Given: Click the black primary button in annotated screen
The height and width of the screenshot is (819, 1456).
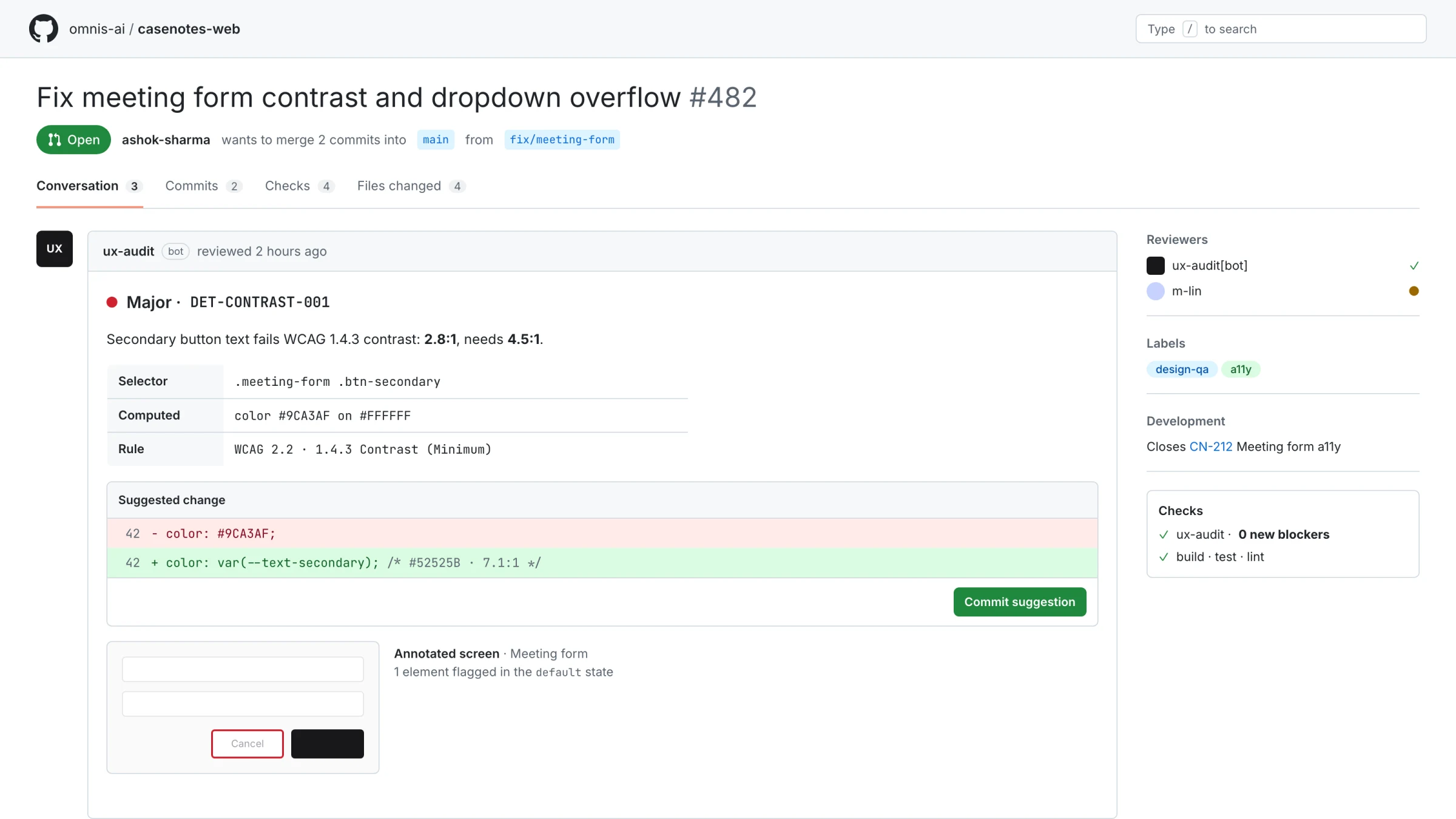Looking at the screenshot, I should [328, 744].
